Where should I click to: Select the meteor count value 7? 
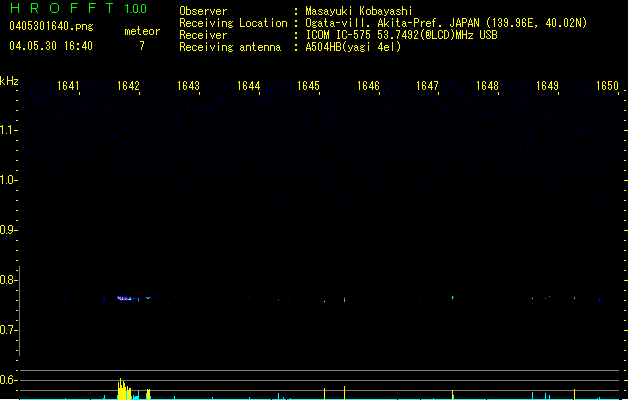(x=142, y=46)
